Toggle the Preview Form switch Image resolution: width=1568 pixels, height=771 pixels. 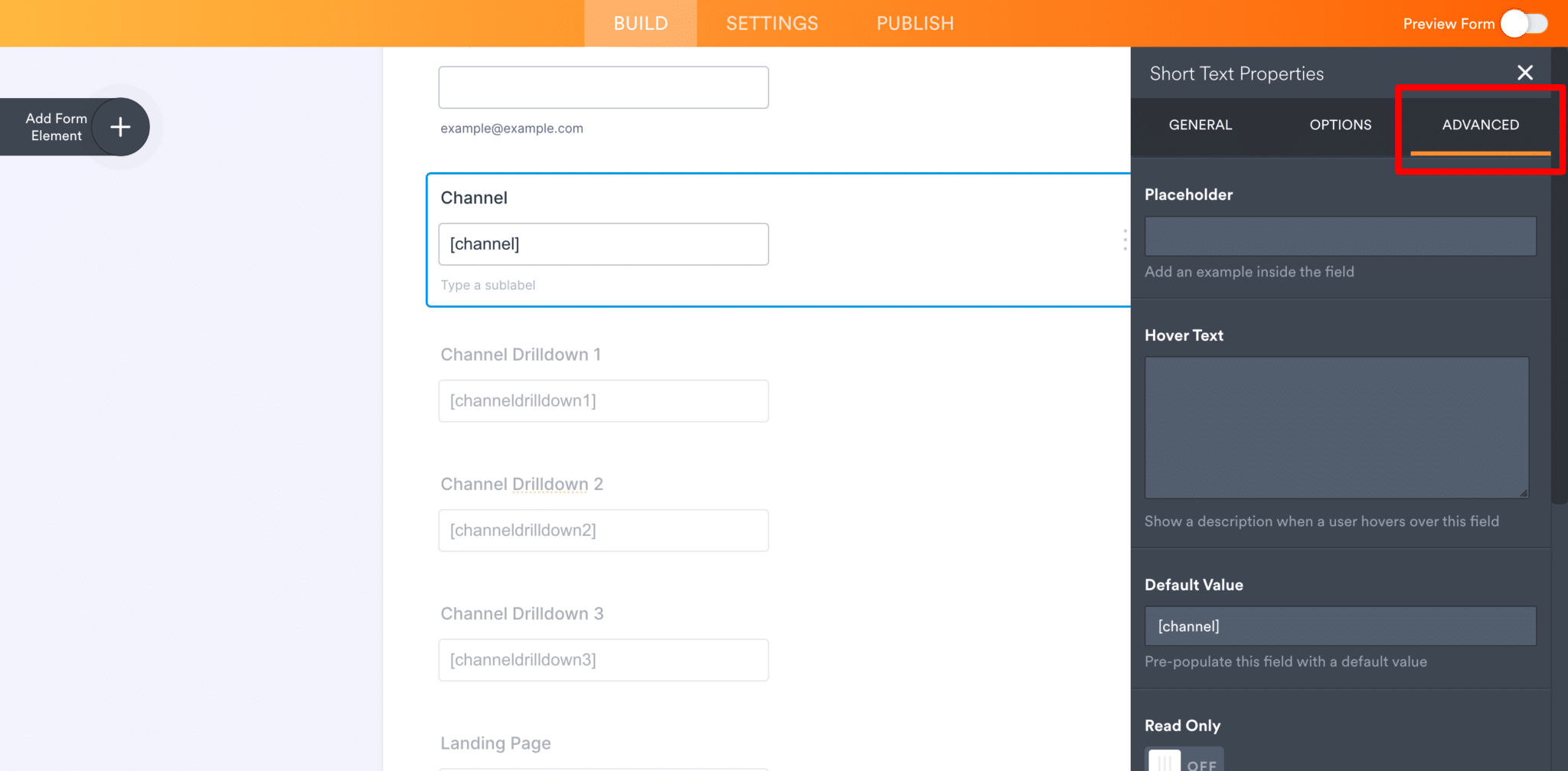click(x=1523, y=24)
